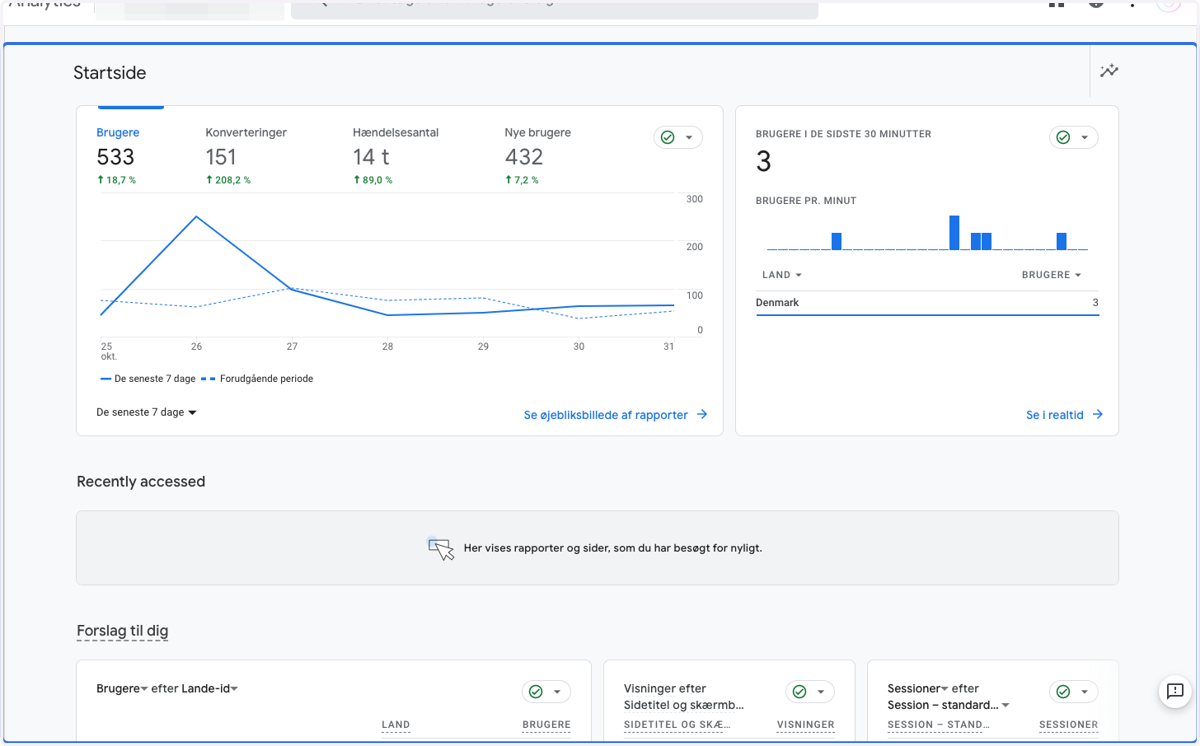Click the Recently accessed heading
Screen dimensions: 1200x746
click(x=141, y=481)
